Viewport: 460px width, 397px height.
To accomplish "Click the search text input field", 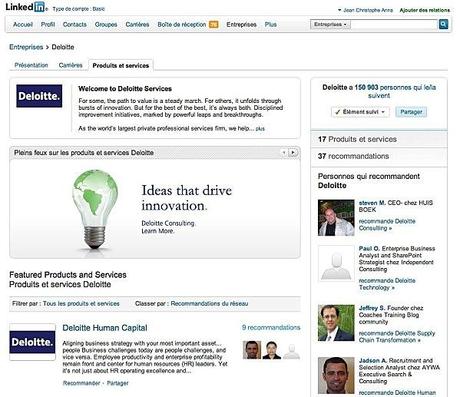I will click(394, 24).
